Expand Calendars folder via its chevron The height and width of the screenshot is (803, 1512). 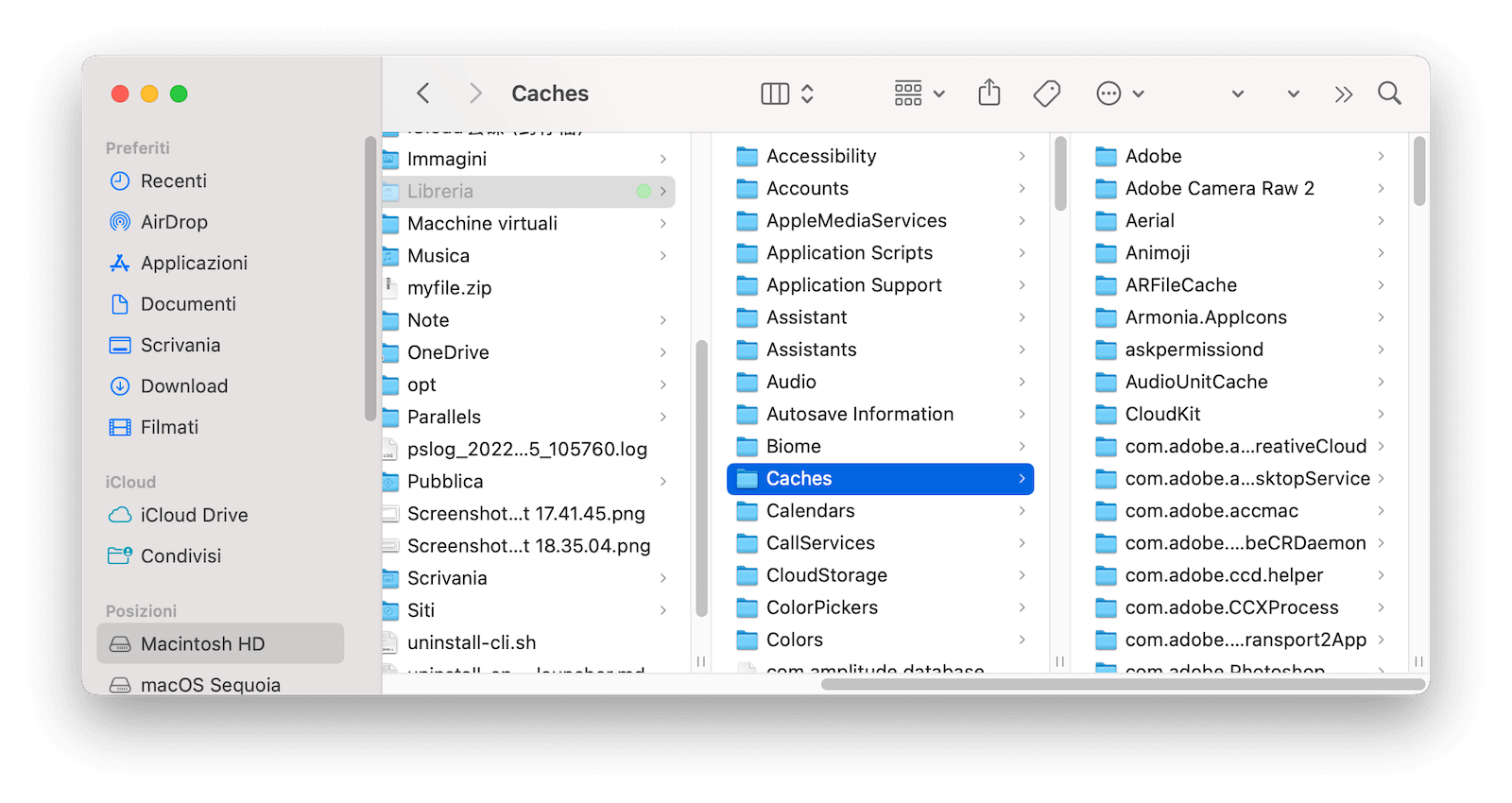(x=1022, y=511)
